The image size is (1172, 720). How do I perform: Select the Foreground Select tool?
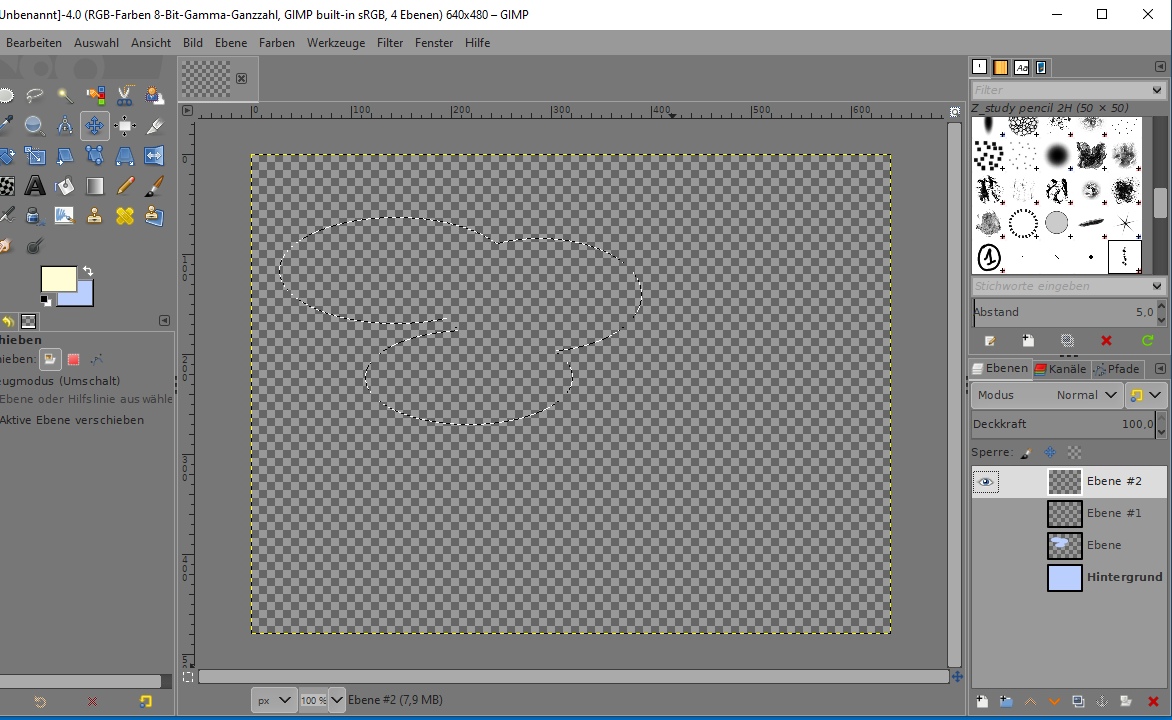tap(155, 95)
